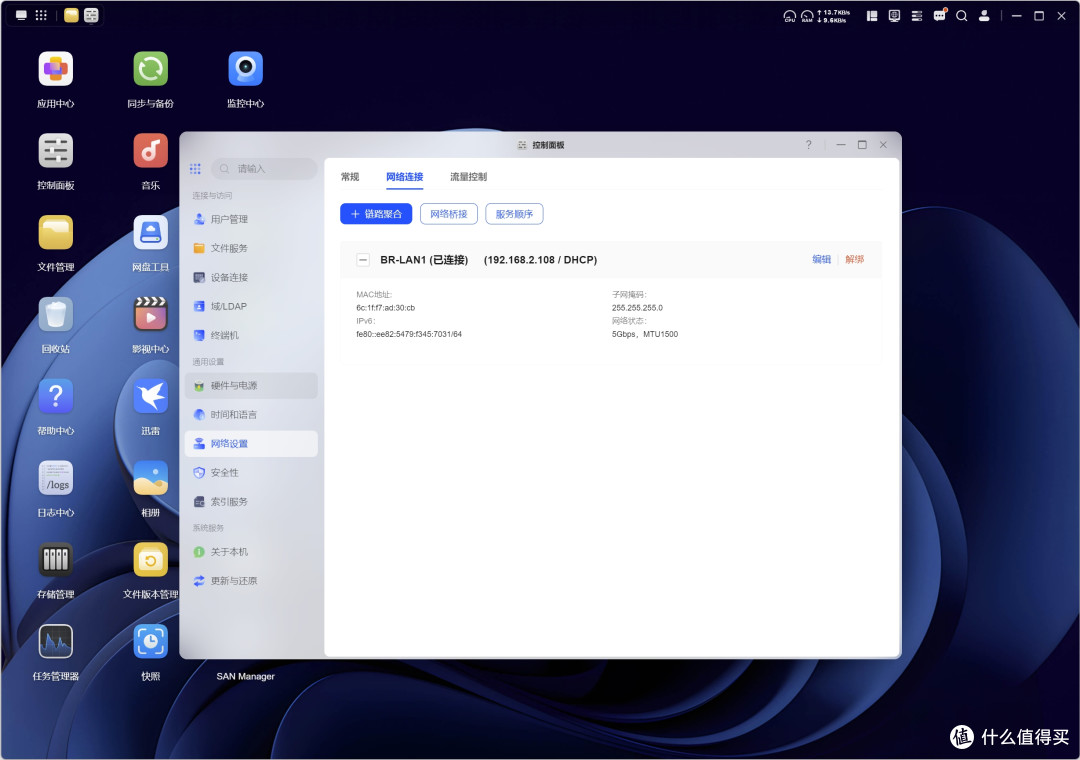
Task: Click the task list icon in top bar
Action: tap(917, 16)
